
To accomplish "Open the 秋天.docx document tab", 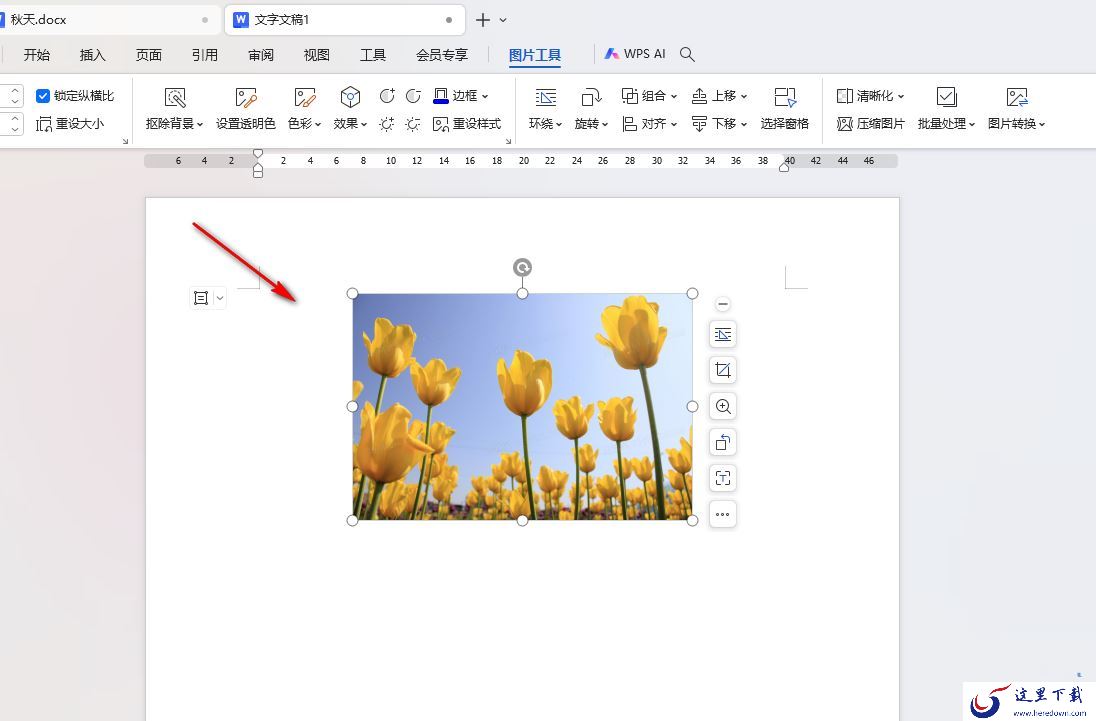I will 107,20.
